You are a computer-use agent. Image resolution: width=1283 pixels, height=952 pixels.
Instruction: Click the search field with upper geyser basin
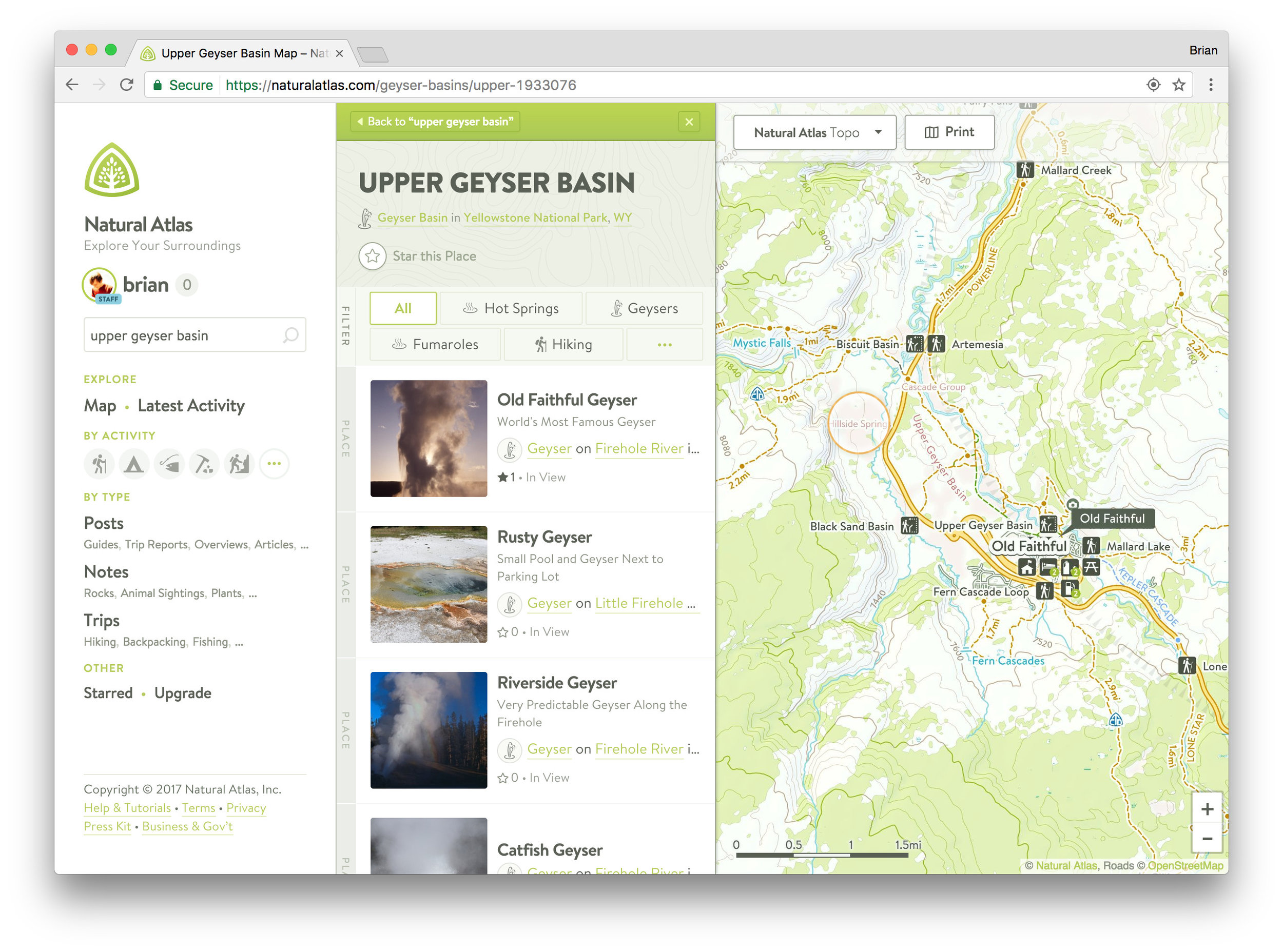coord(195,335)
